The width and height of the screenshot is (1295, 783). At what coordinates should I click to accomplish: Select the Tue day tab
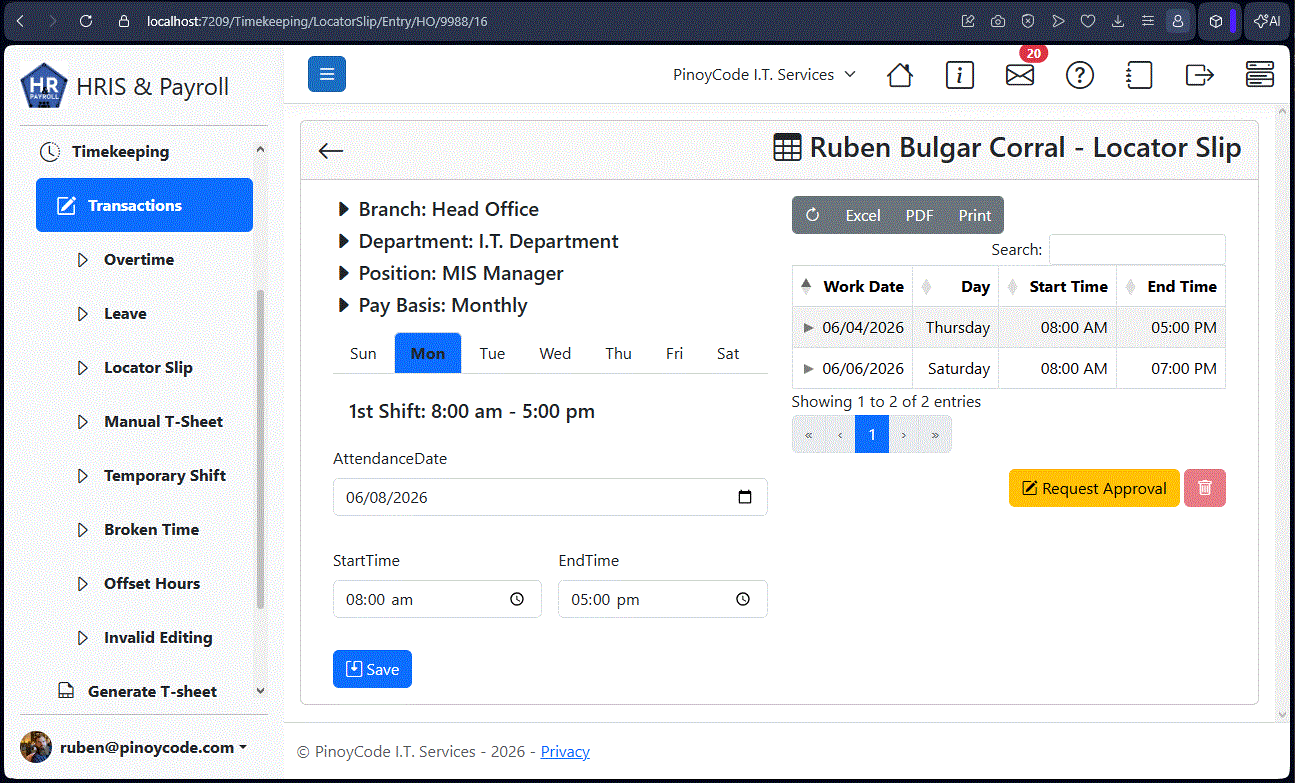pos(492,353)
